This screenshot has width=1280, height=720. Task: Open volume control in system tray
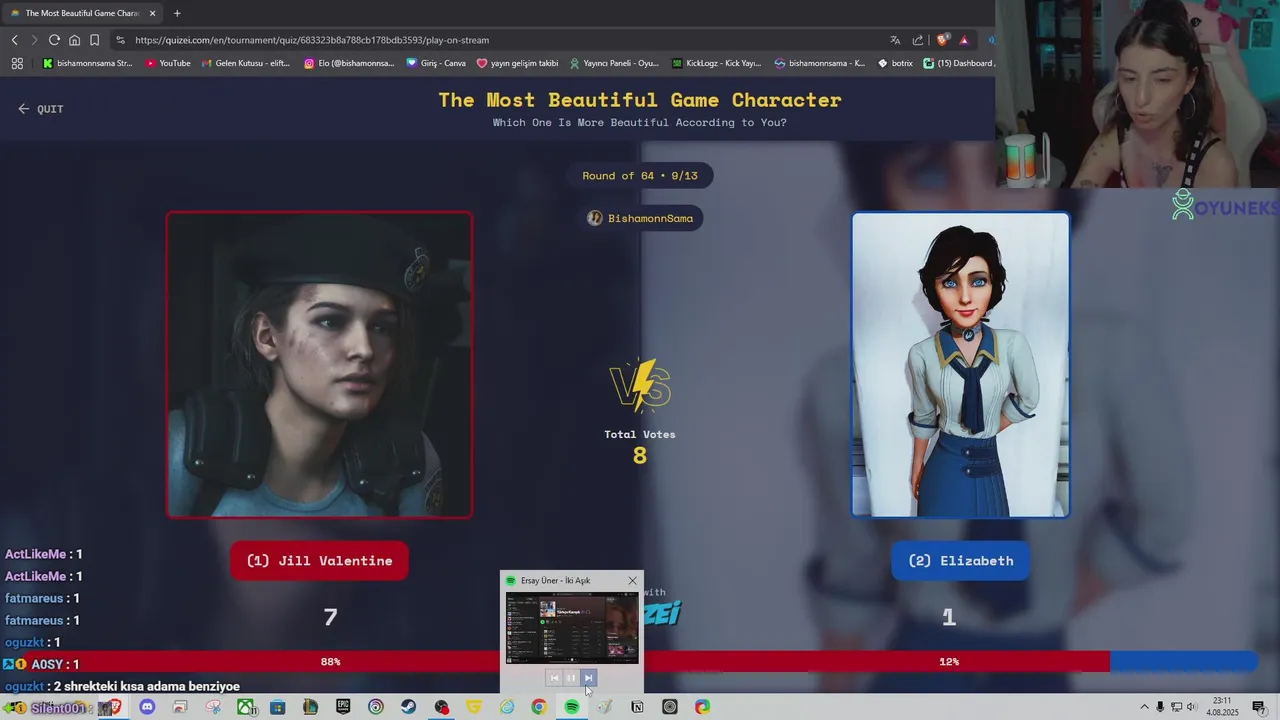[x=1192, y=707]
